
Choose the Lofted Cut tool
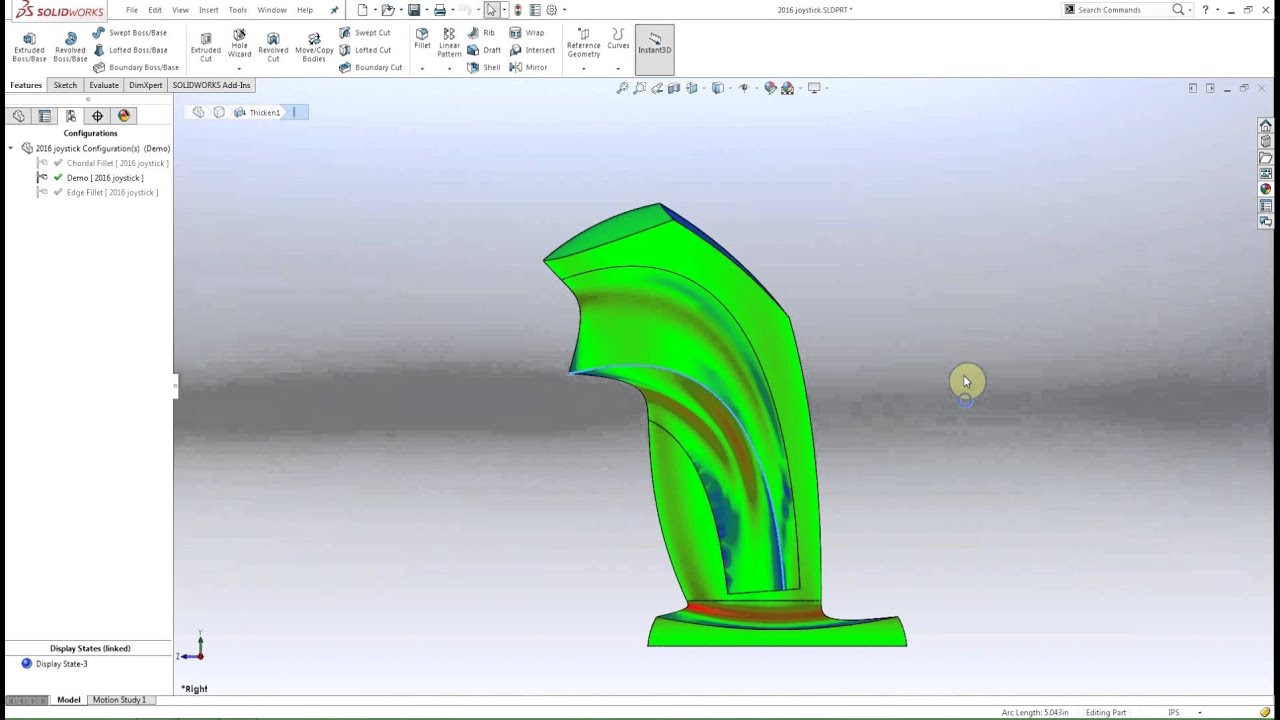click(365, 50)
